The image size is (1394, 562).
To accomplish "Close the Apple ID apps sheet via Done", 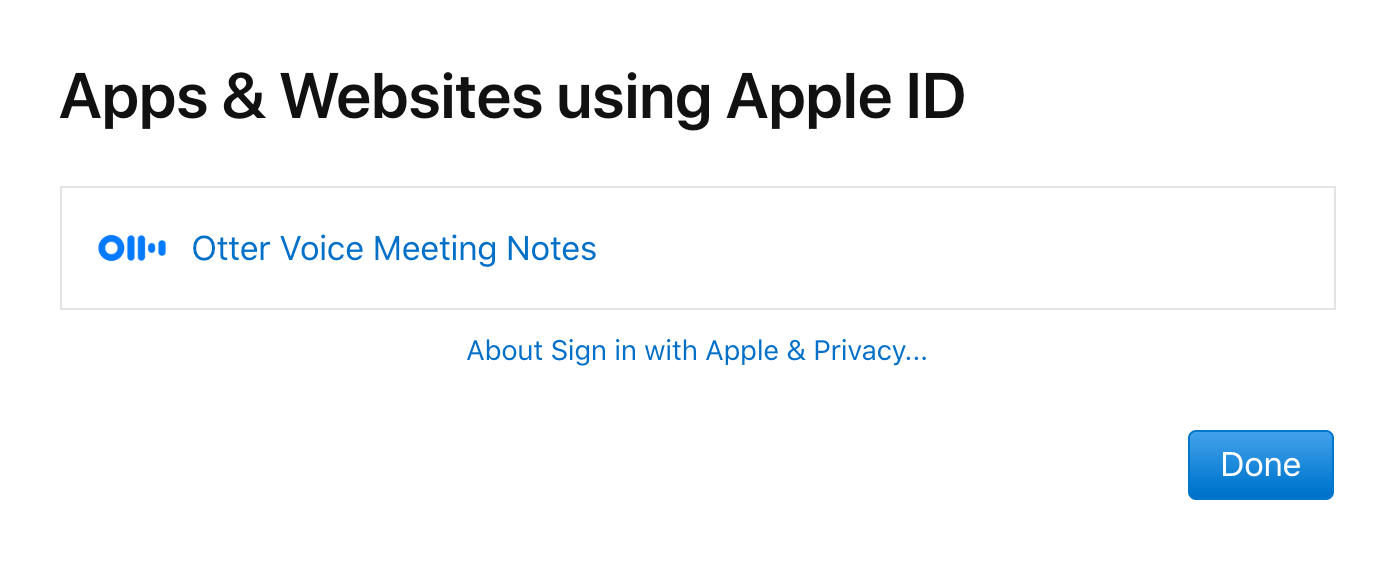I will pyautogui.click(x=1260, y=465).
